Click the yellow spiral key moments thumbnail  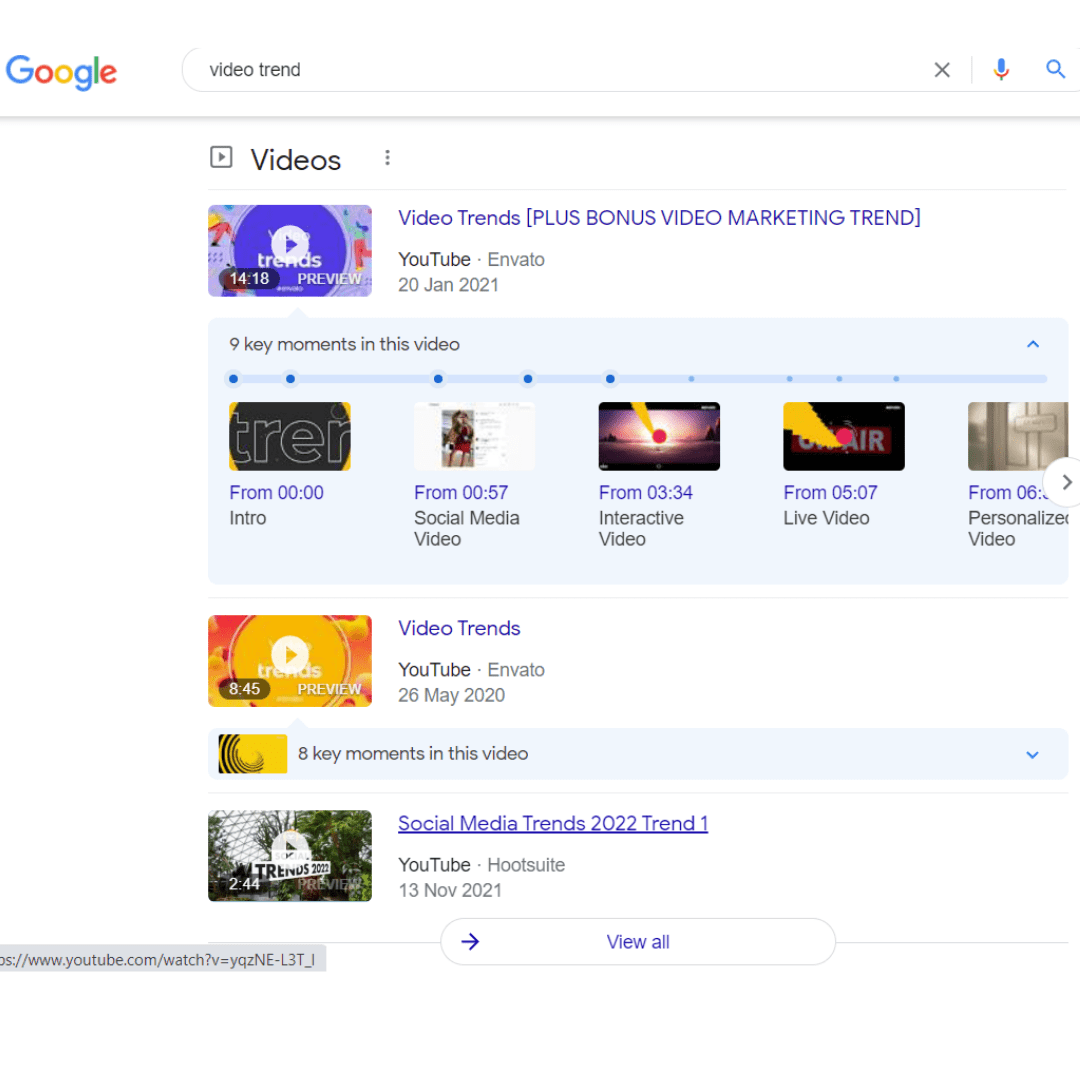[253, 754]
